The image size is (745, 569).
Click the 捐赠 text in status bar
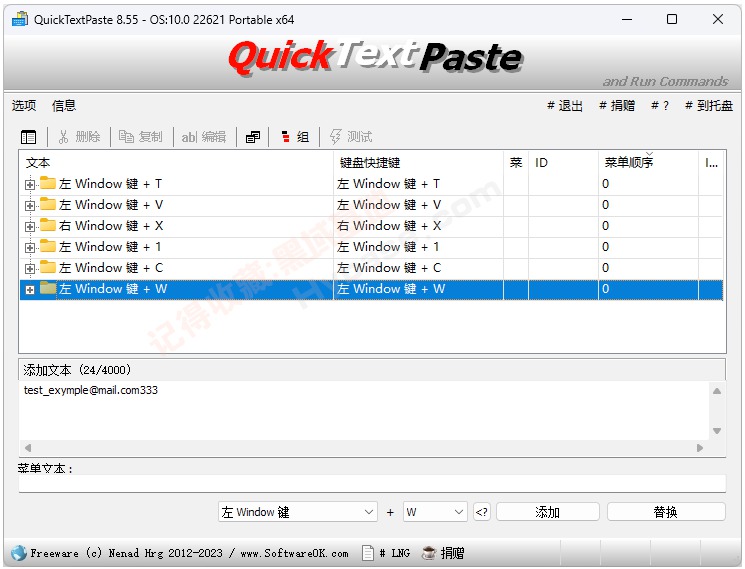(452, 553)
